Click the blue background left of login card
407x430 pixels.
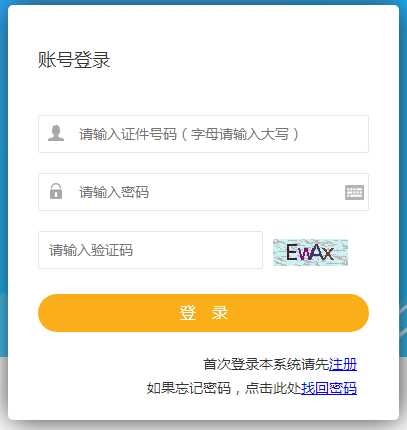pyautogui.click(x=4, y=167)
